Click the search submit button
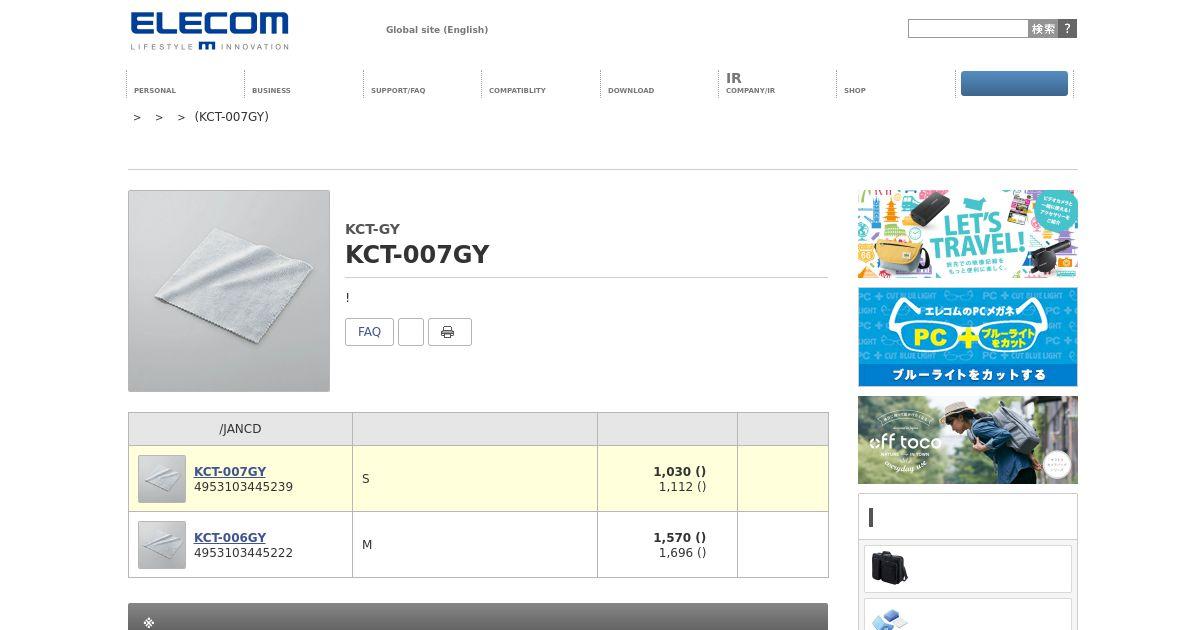This screenshot has width=1200, height=630. point(1043,29)
